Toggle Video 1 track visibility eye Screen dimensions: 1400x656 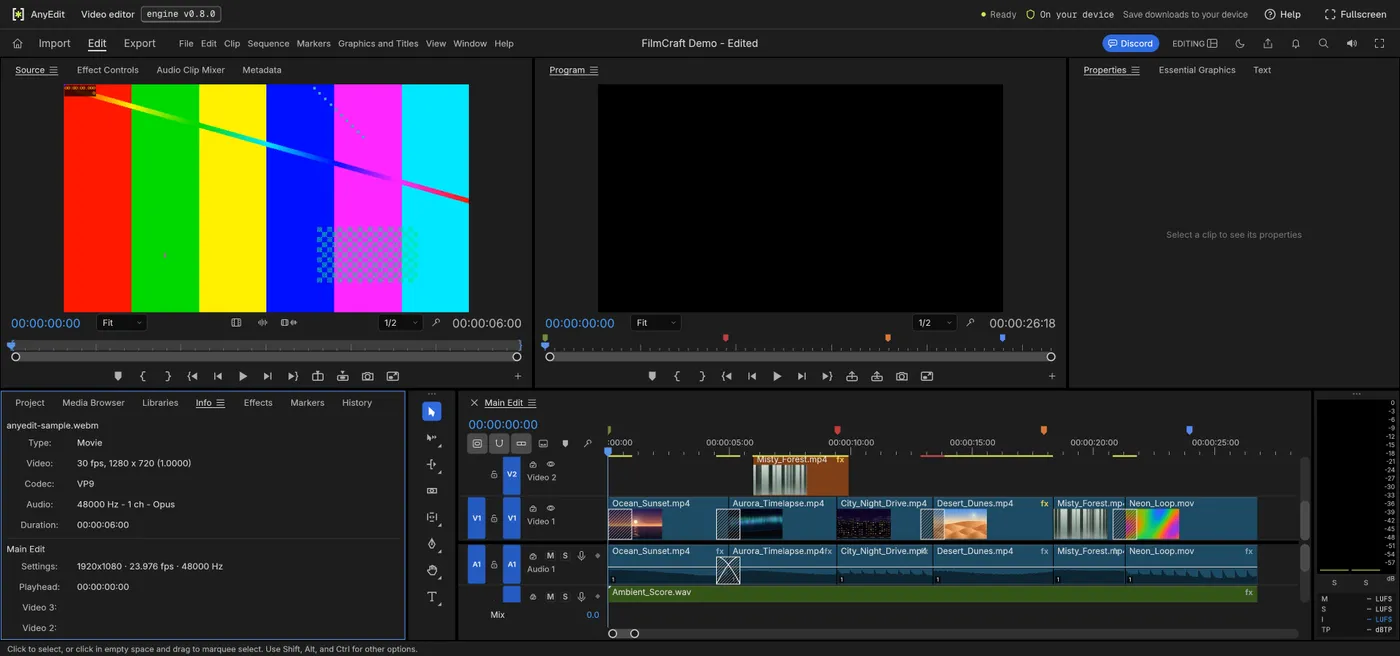coord(550,508)
